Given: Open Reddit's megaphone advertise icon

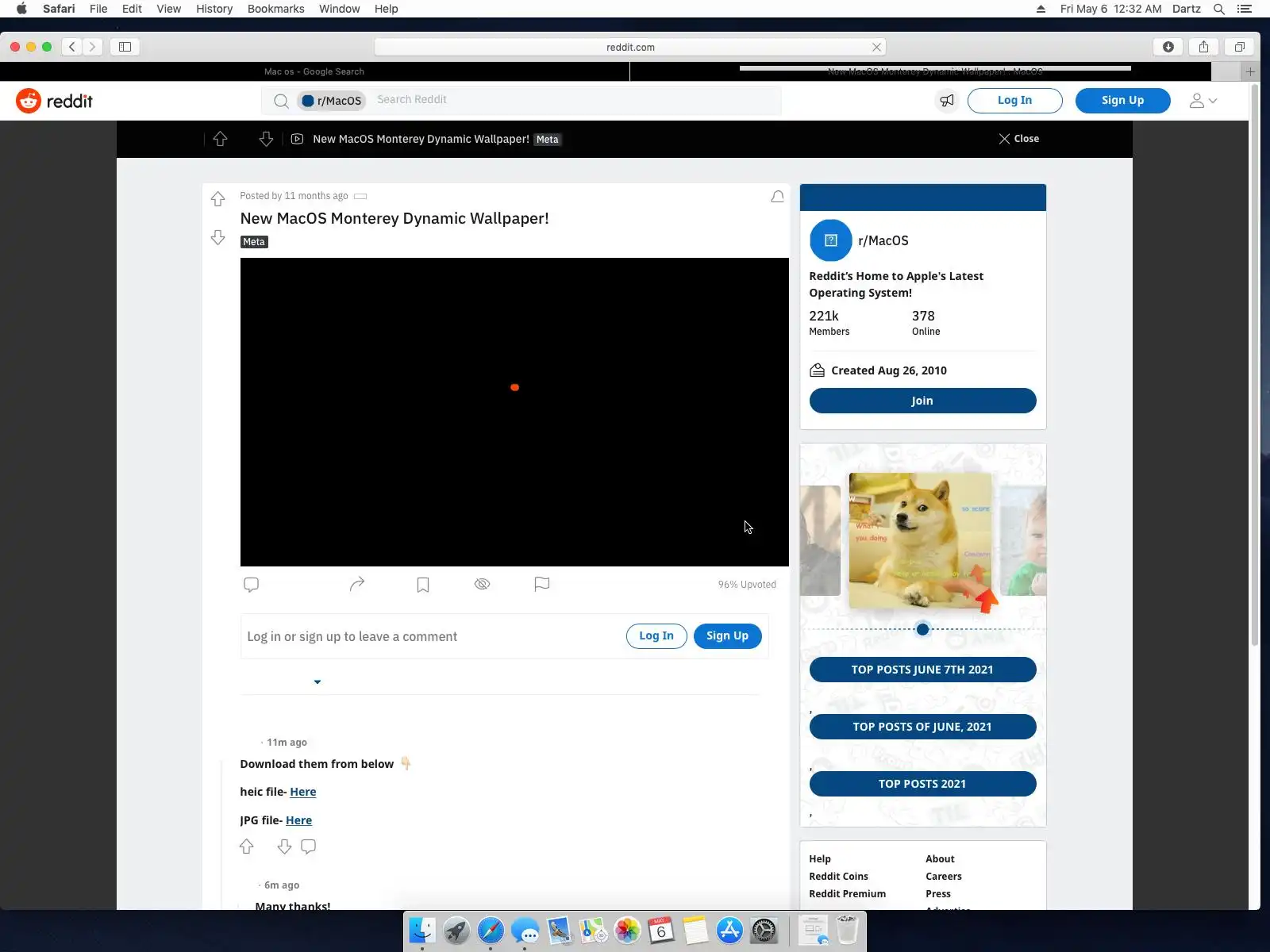Looking at the screenshot, I should 947,101.
